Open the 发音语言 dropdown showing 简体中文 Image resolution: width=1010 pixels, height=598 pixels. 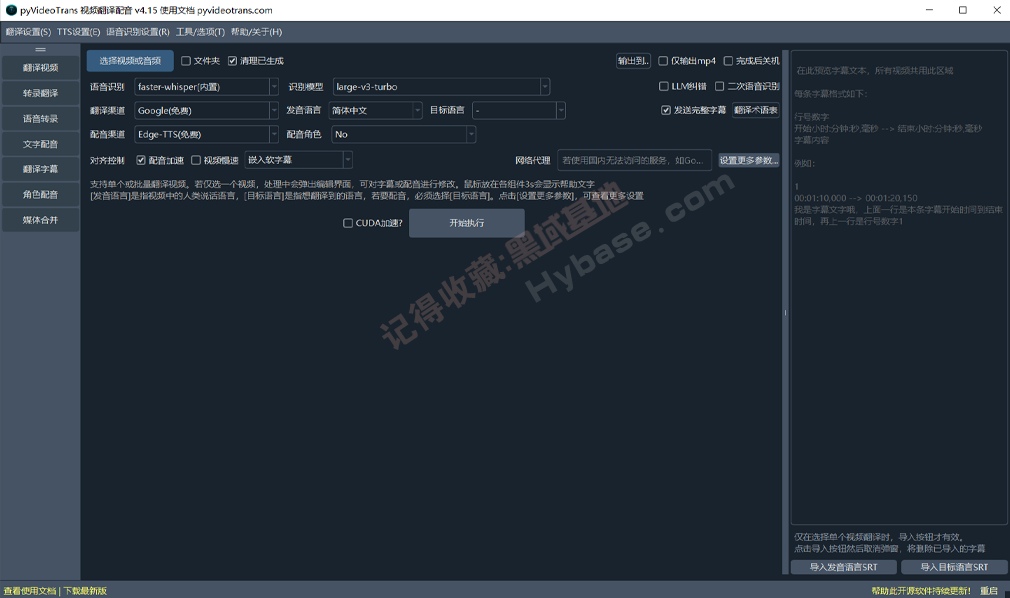click(376, 110)
